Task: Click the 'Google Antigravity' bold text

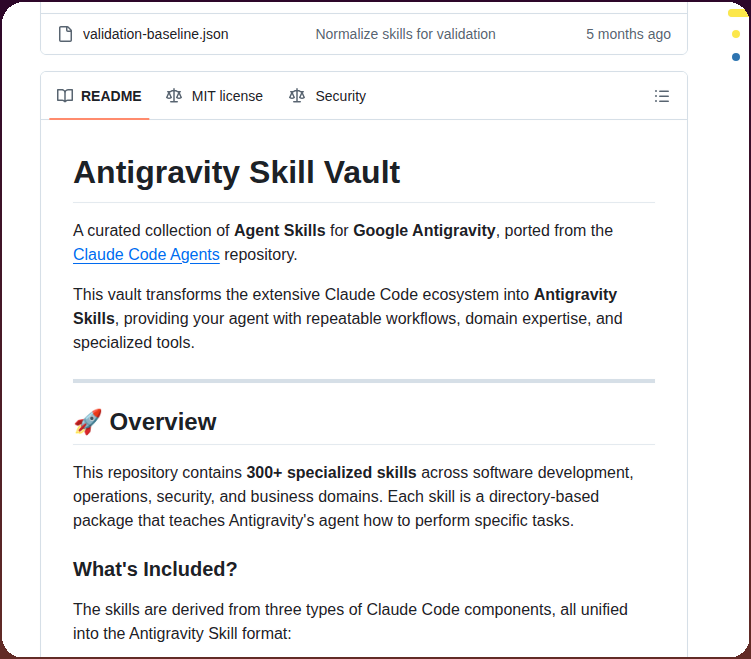Action: click(424, 230)
